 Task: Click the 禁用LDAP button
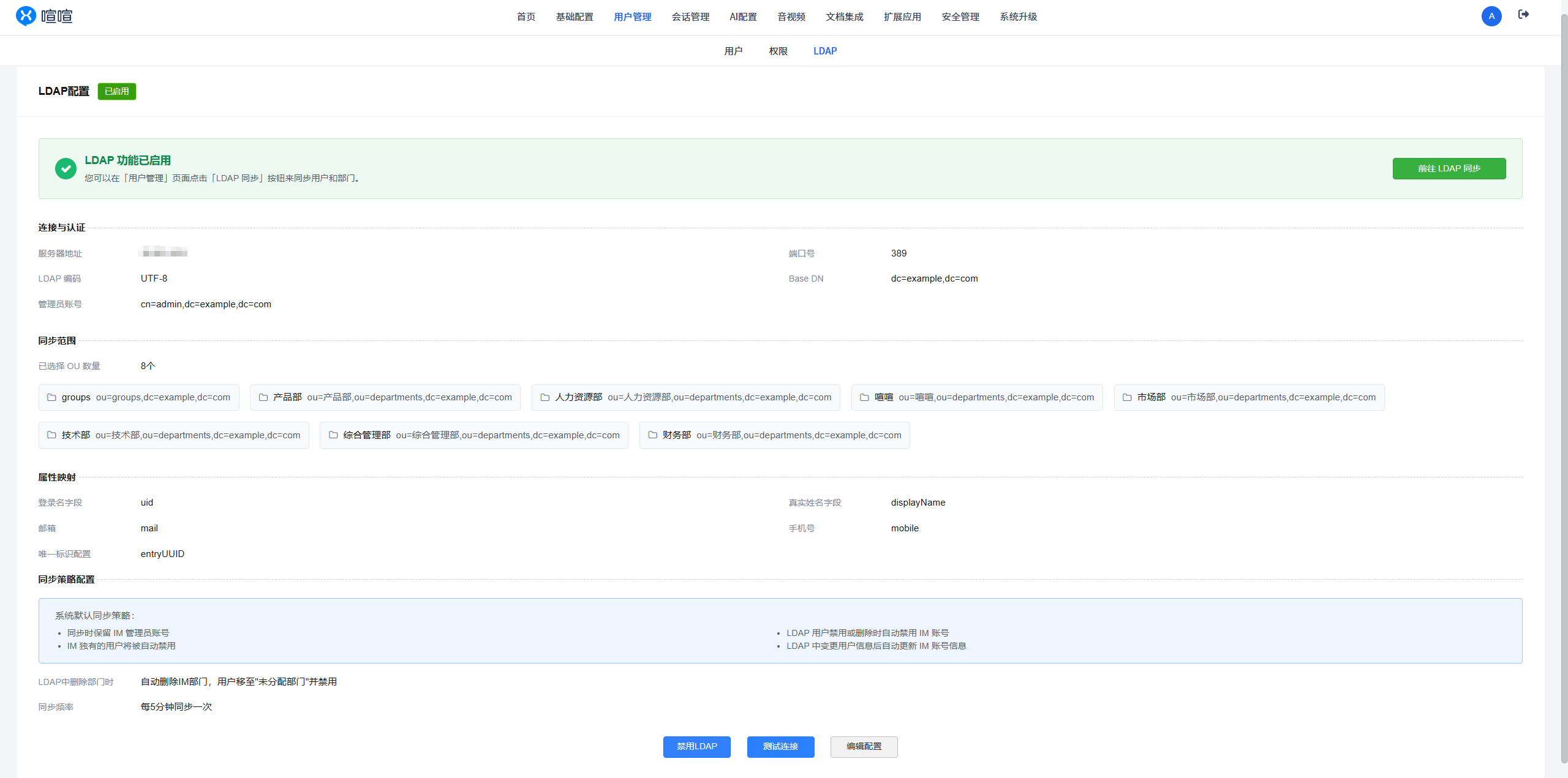[697, 747]
